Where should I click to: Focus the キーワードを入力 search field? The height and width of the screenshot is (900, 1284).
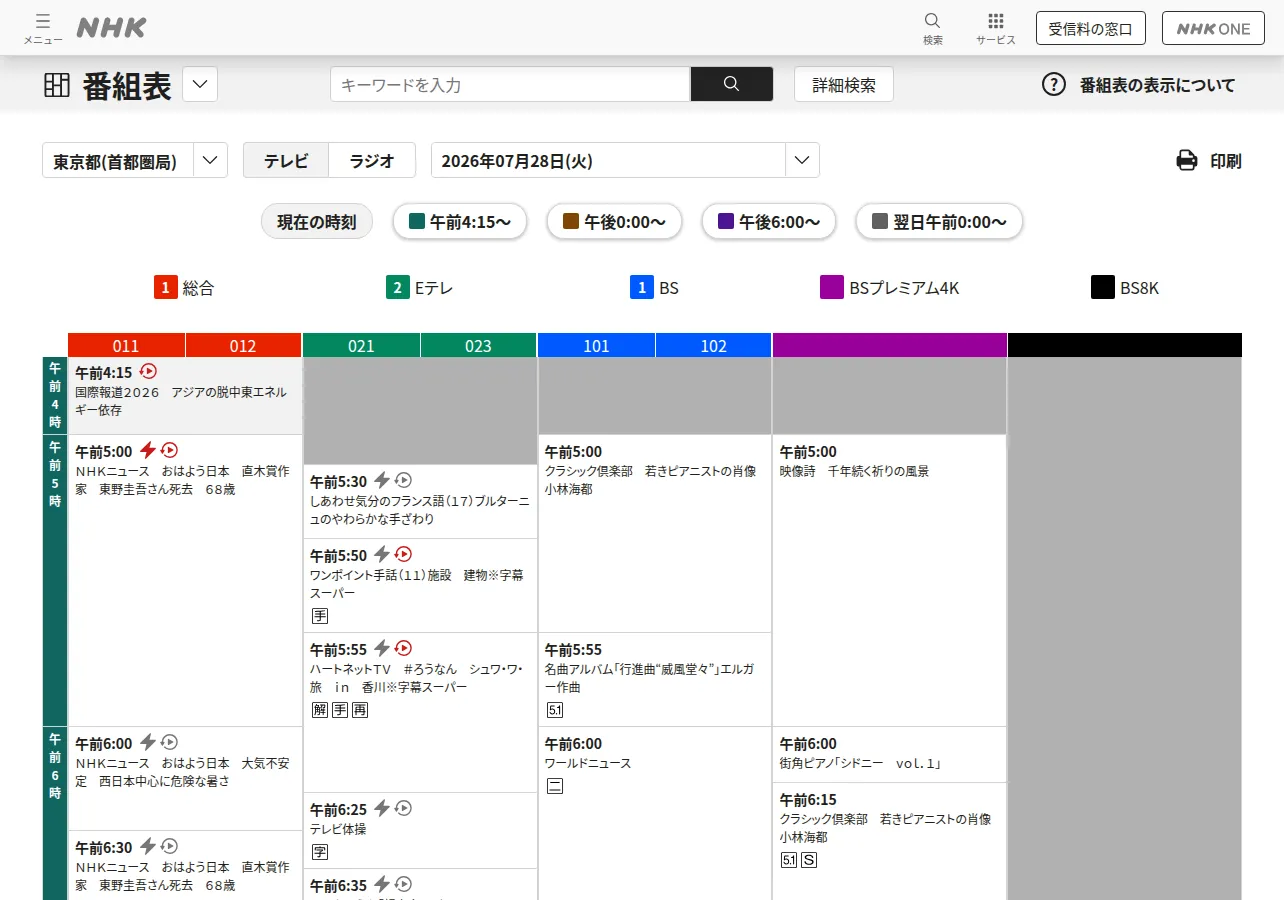(510, 84)
